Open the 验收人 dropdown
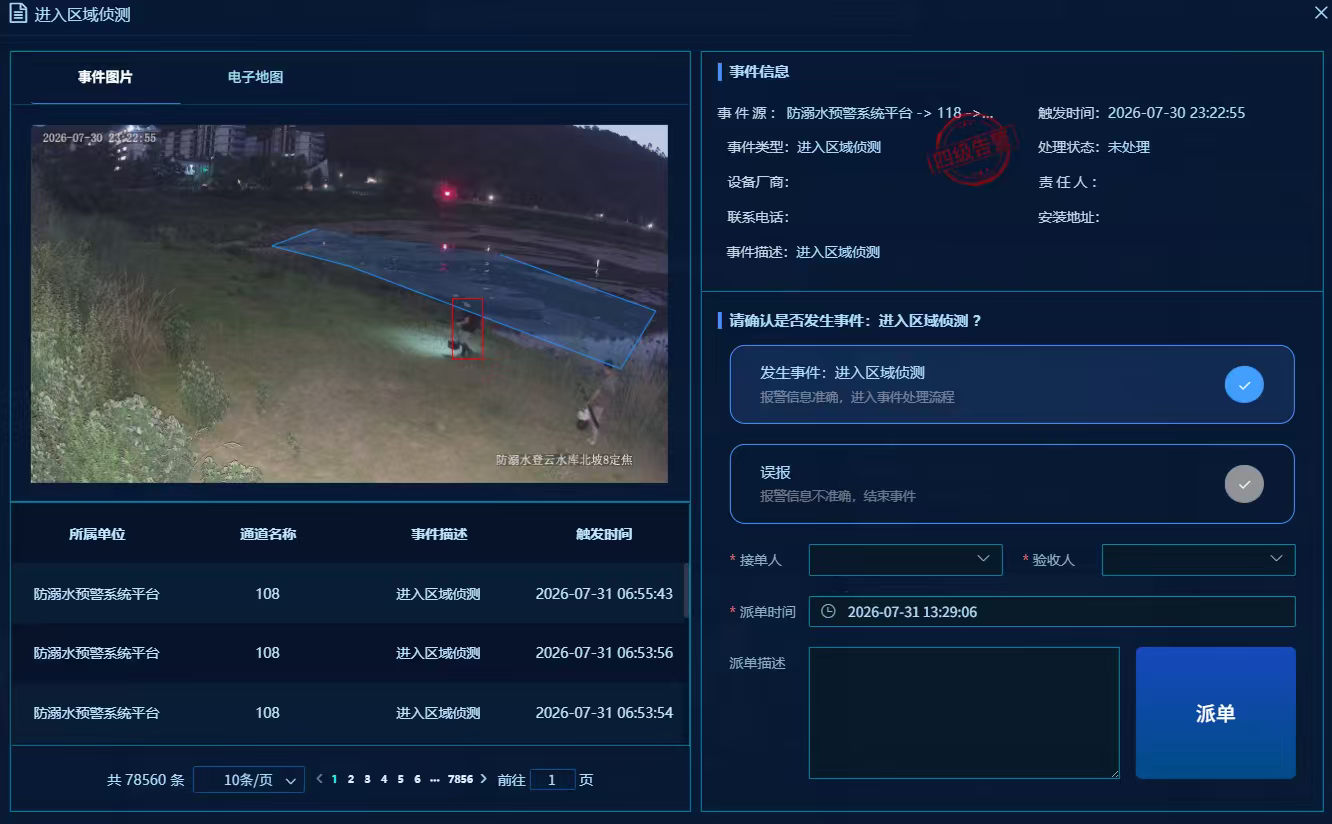 tap(1199, 560)
